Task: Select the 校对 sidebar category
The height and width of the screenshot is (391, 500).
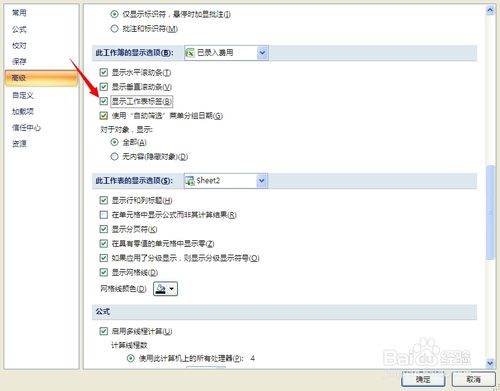Action: 19,45
